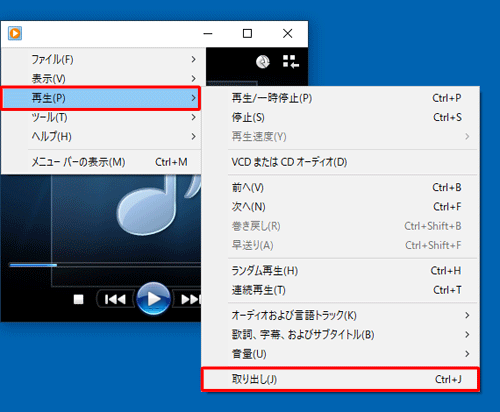Close the Media Player window
500x412 pixels.
(288, 33)
